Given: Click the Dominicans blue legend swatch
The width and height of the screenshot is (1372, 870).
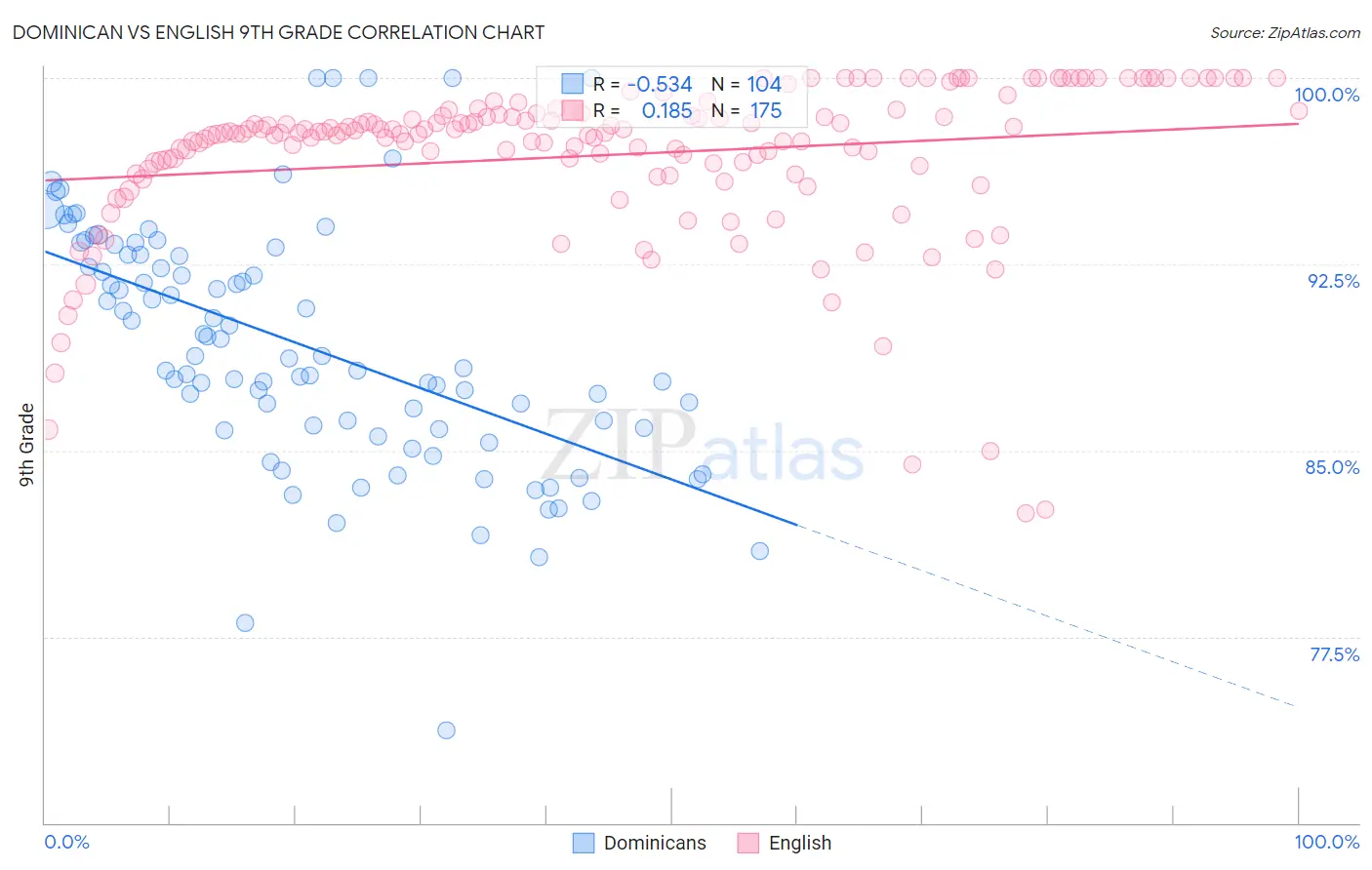Looking at the screenshot, I should [584, 843].
